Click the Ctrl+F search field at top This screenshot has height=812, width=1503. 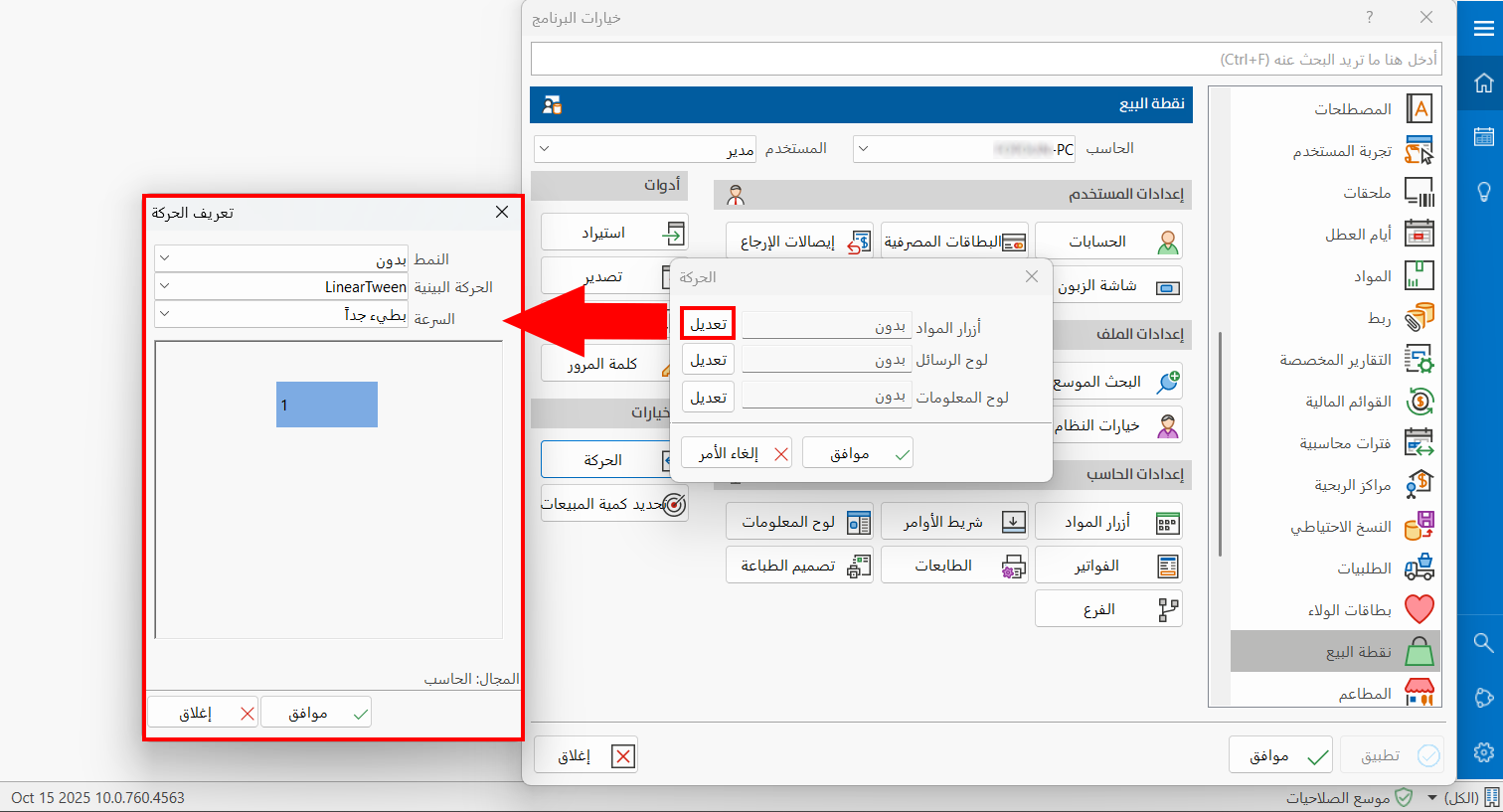coord(984,59)
